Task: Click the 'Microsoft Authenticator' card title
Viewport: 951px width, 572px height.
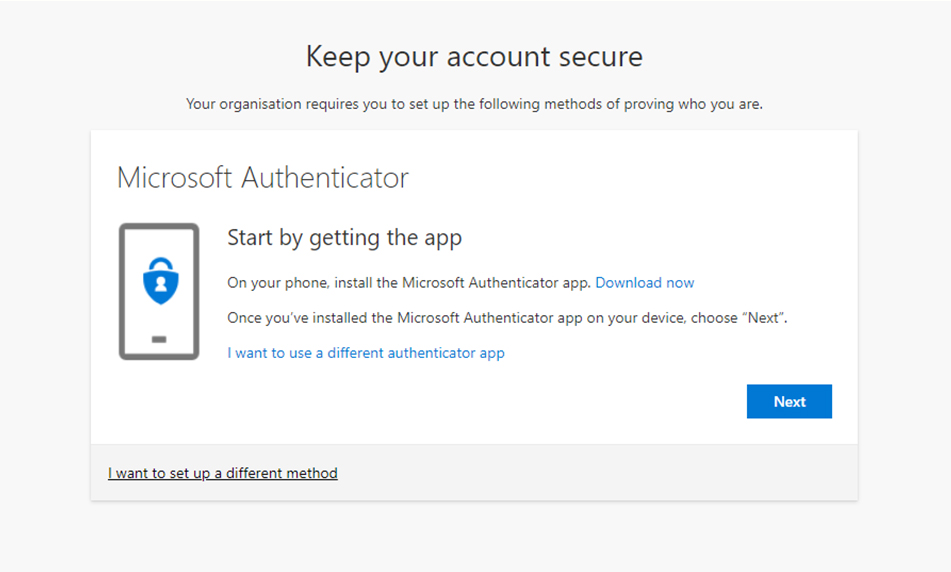Action: click(263, 178)
